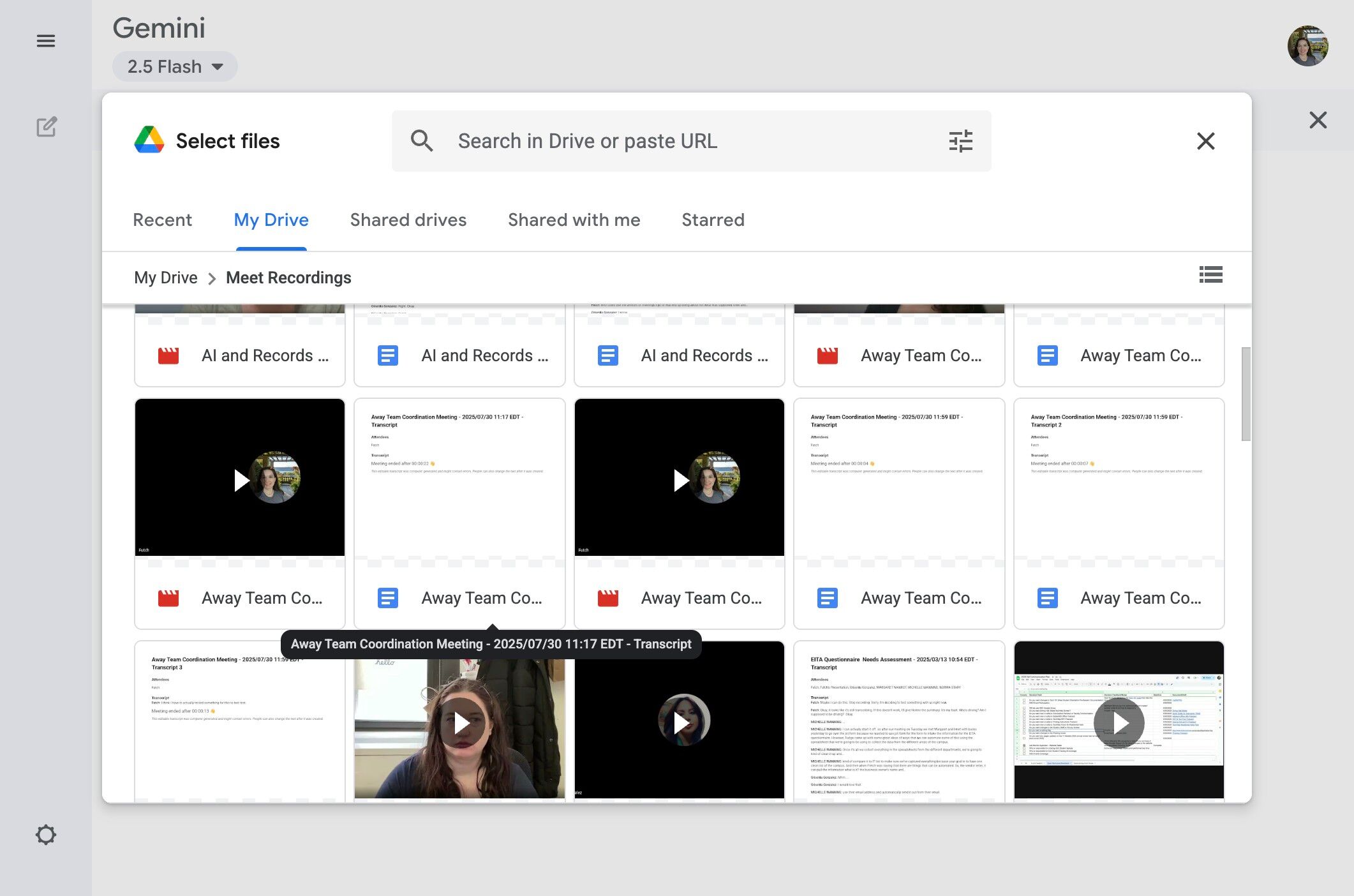Click the new chat compose icon
This screenshot has height=896, width=1354.
[x=46, y=127]
